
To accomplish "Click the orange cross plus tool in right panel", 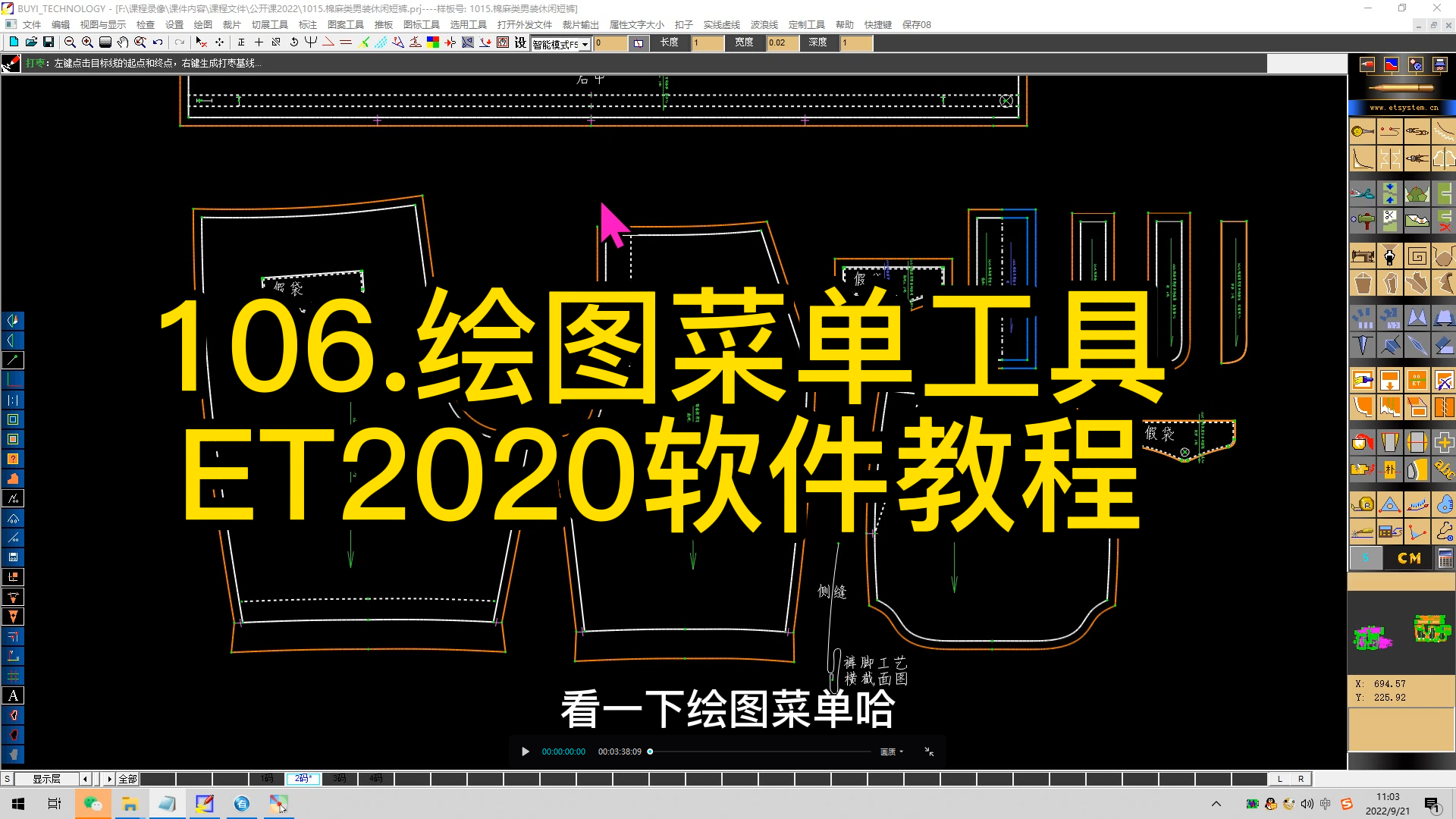I will pyautogui.click(x=1444, y=442).
